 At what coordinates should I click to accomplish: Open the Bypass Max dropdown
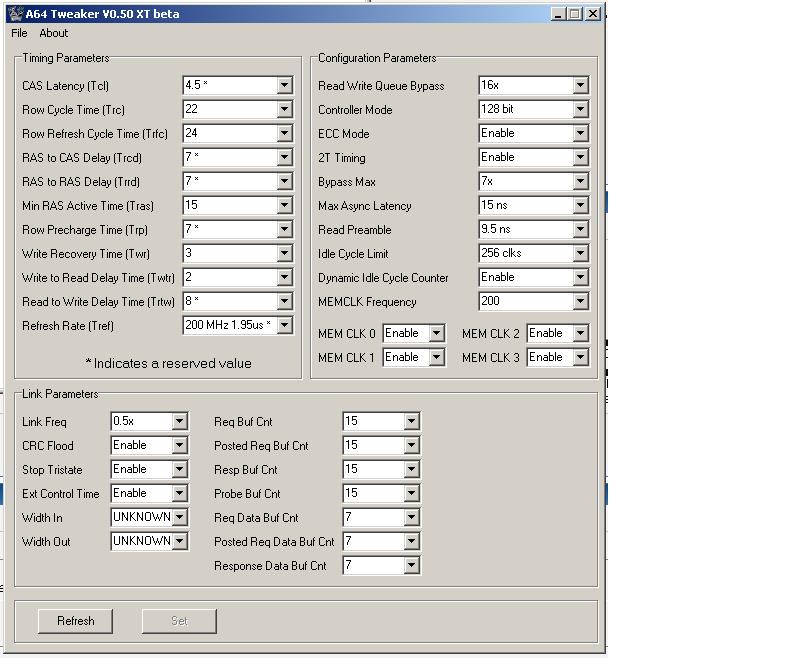coord(581,181)
